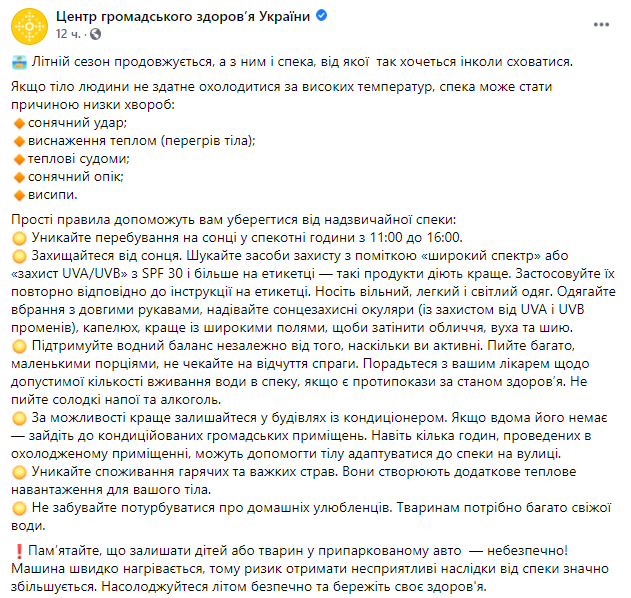
Task: Click the yellow circle before Не забувайте
Action: point(20,508)
